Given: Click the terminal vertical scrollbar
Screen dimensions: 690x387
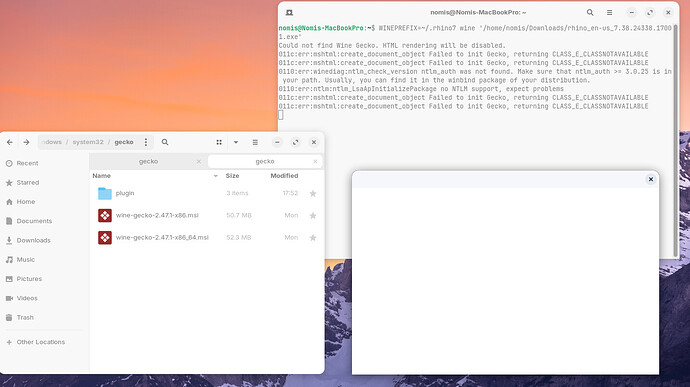Looking at the screenshot, I should click(x=675, y=141).
